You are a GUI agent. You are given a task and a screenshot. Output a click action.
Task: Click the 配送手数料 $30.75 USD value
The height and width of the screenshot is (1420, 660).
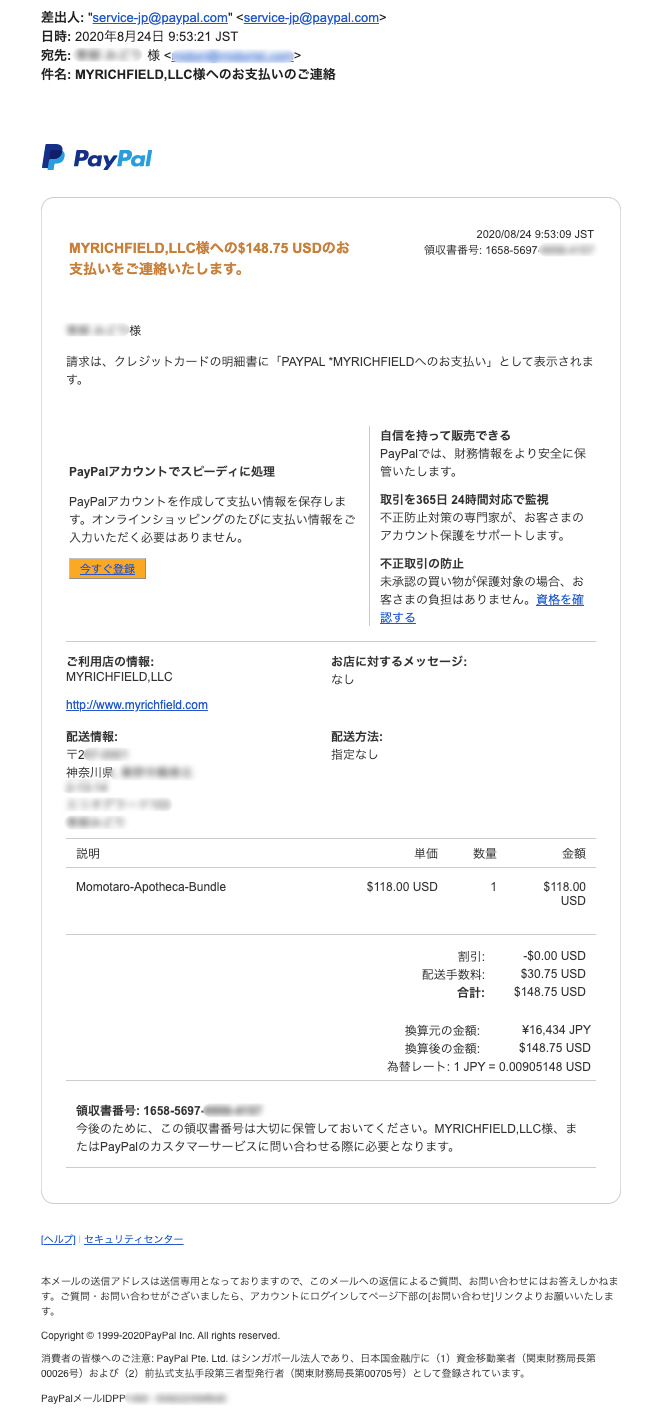(x=553, y=974)
